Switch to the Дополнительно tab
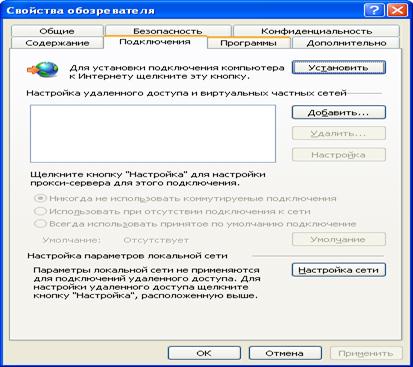Viewport: 413px width, 367px height. click(x=346, y=43)
